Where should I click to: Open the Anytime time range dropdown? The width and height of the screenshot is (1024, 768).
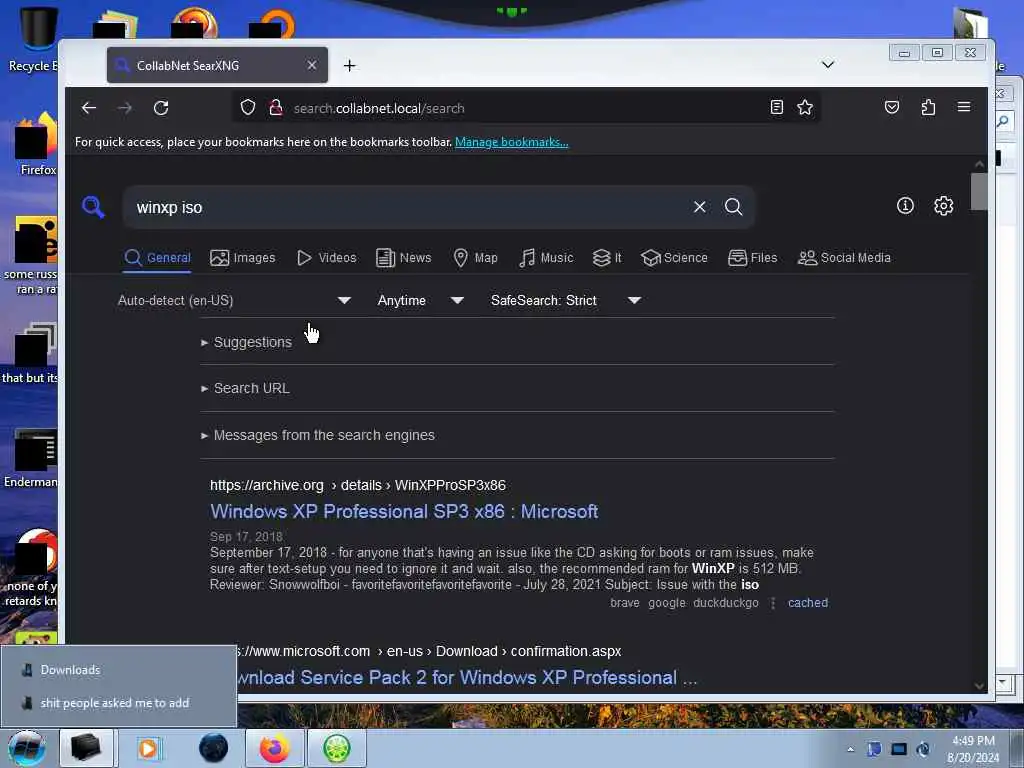point(421,300)
